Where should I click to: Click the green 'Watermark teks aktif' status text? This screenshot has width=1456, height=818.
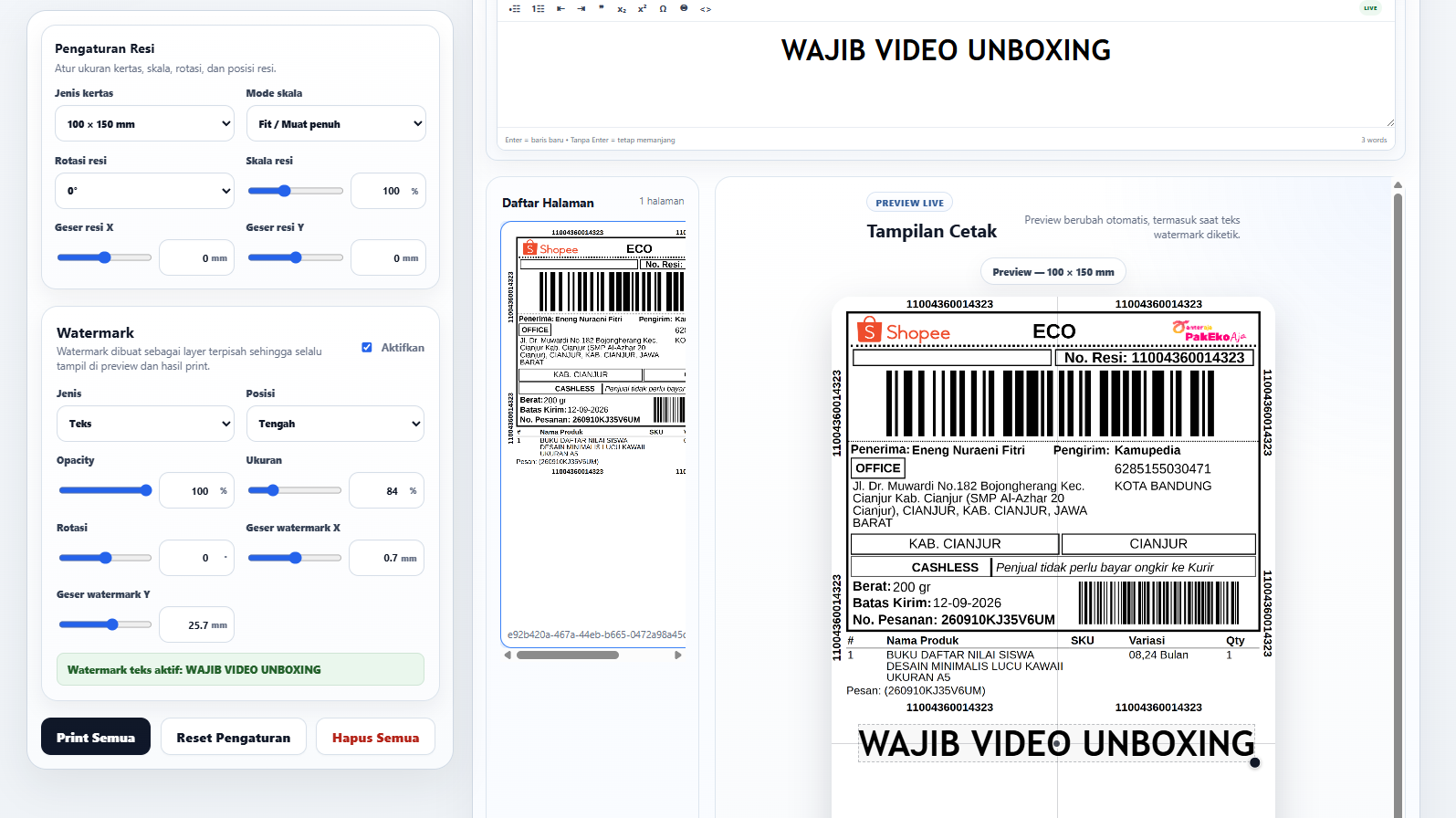click(x=194, y=669)
